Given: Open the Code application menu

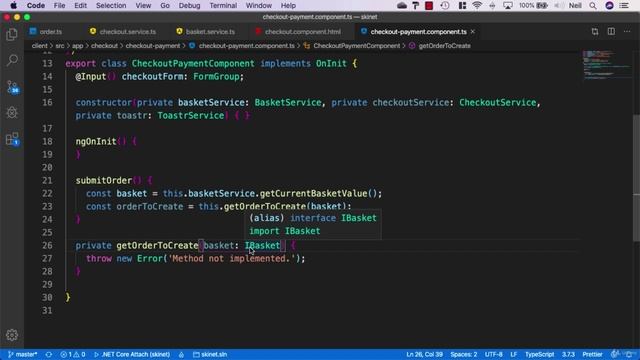Looking at the screenshot, I should (x=36, y=6).
